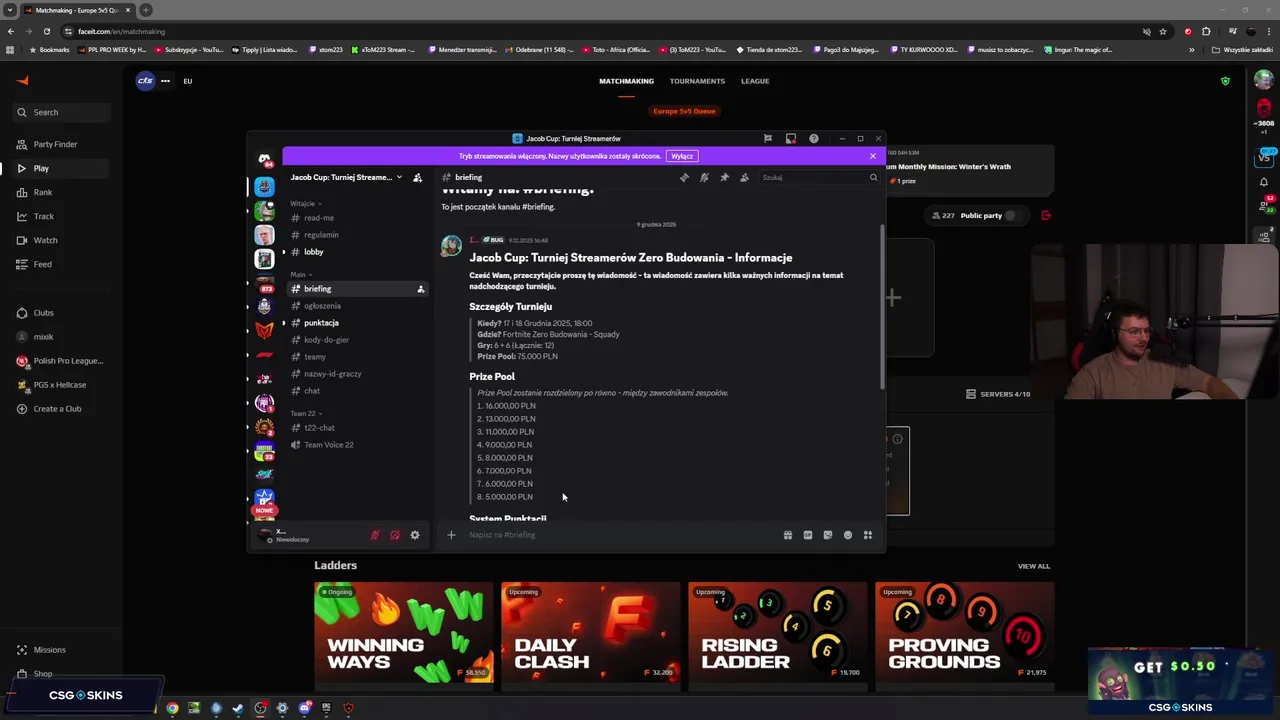Screen dimensions: 1280x720
Task: Click FACEIT sidebar Search field
Action: [x=60, y=112]
